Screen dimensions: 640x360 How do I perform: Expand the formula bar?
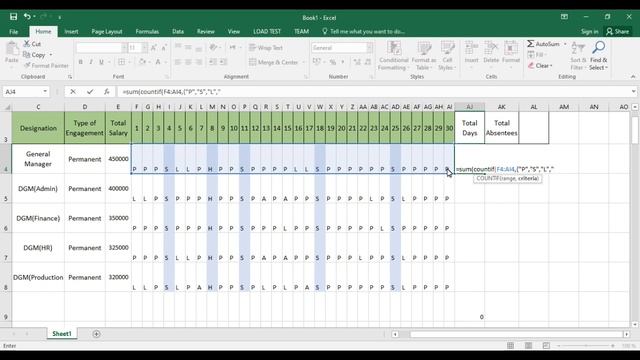point(633,91)
